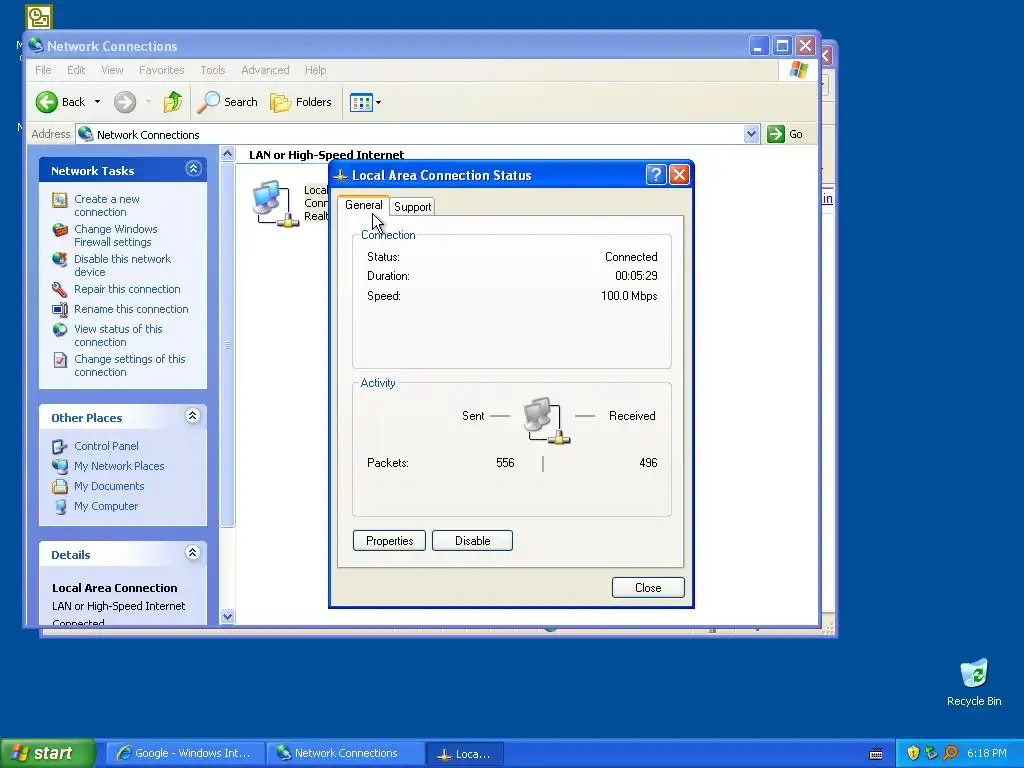
Task: Select the General tab
Action: click(364, 205)
